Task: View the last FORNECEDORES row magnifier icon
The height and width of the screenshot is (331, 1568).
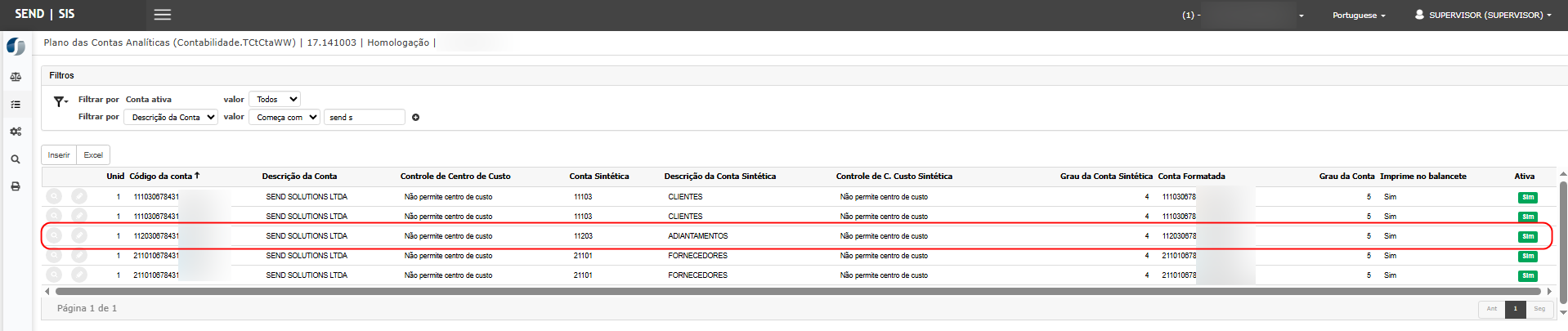Action: pos(54,275)
